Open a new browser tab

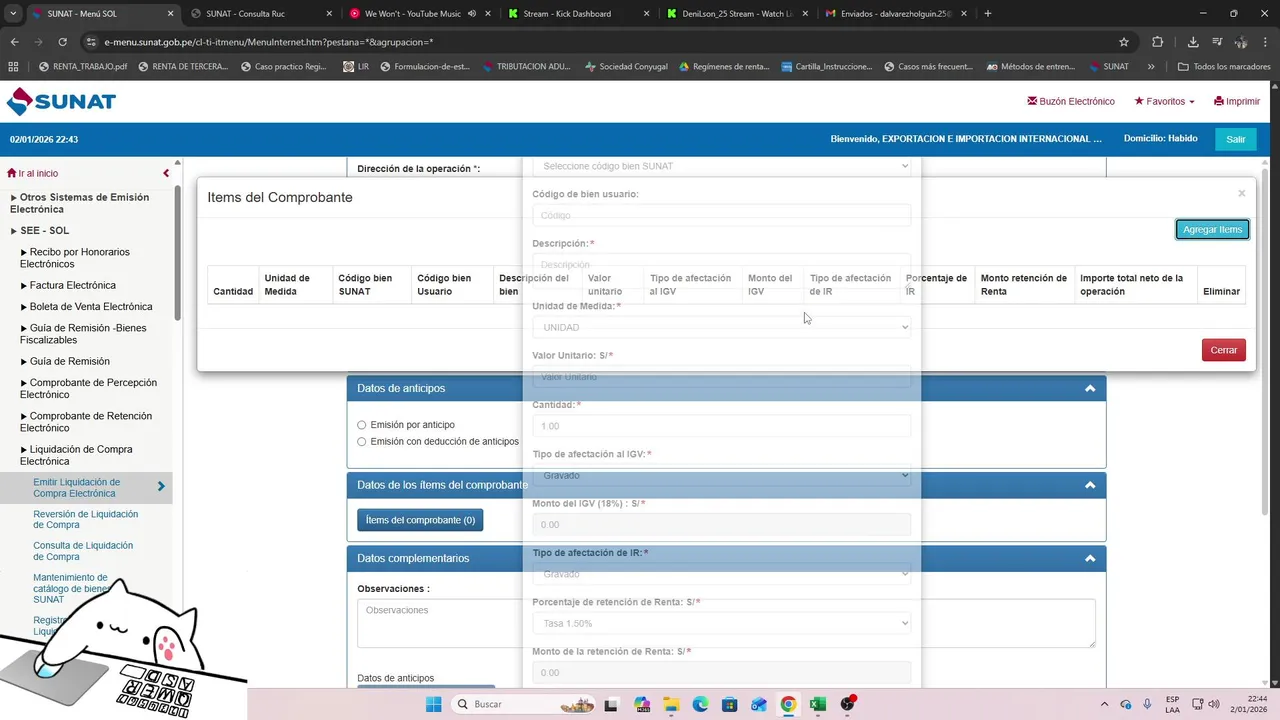pos(988,14)
